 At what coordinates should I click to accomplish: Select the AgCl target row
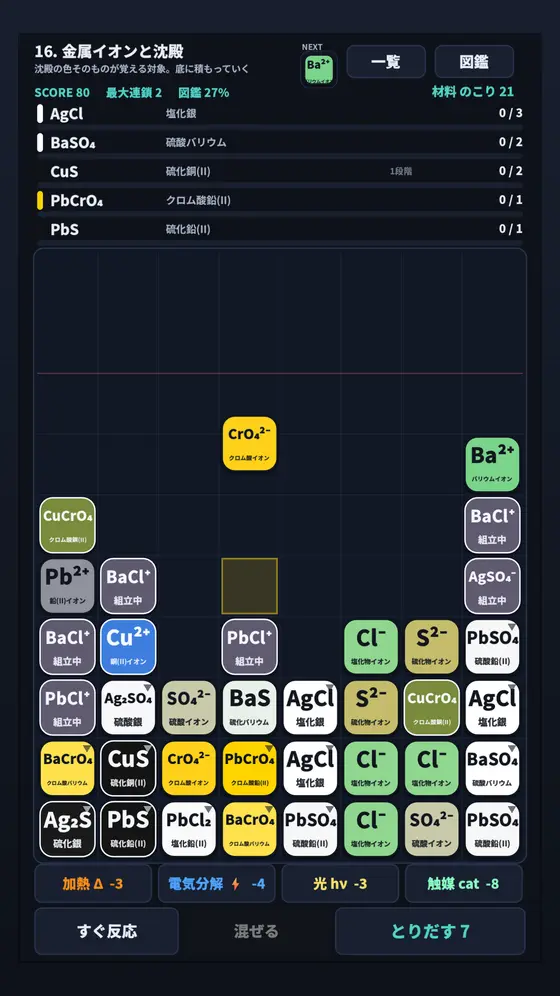280,114
